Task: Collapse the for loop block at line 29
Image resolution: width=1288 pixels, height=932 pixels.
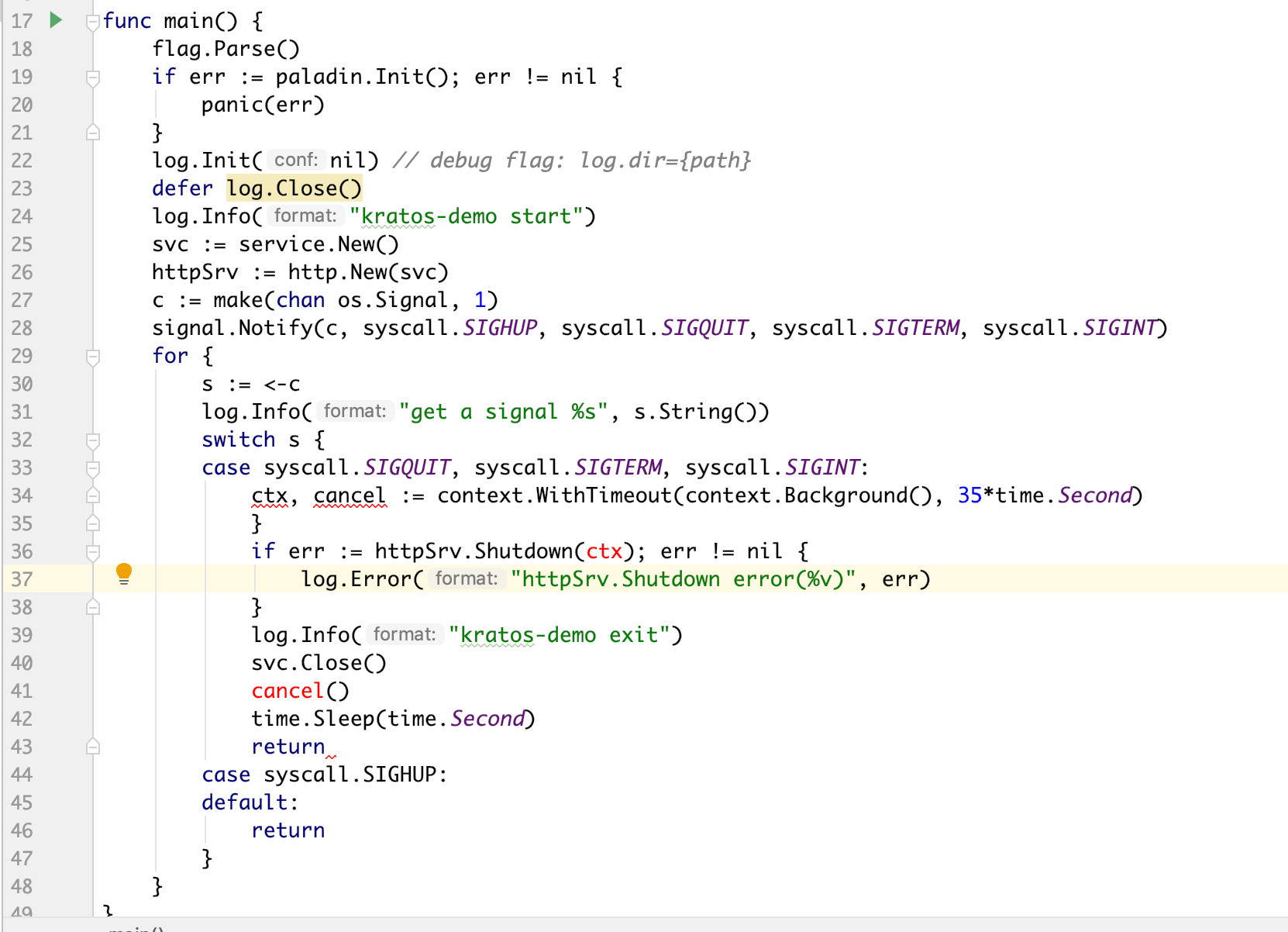Action: coord(93,356)
